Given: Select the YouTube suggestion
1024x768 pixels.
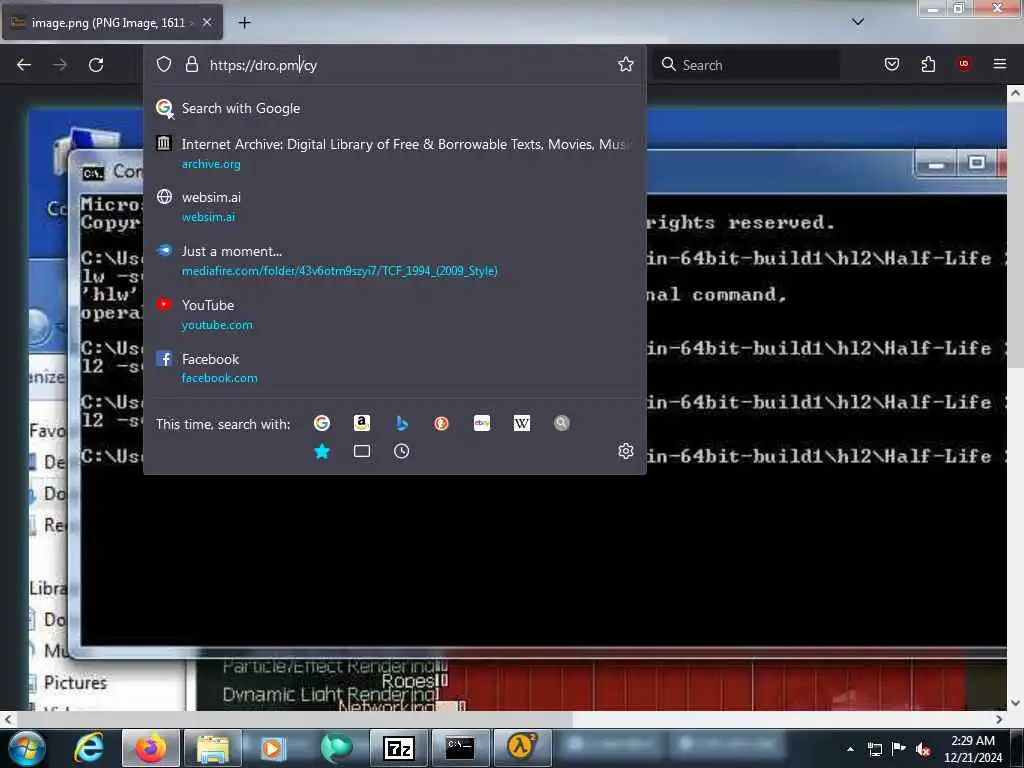Looking at the screenshot, I should point(394,314).
